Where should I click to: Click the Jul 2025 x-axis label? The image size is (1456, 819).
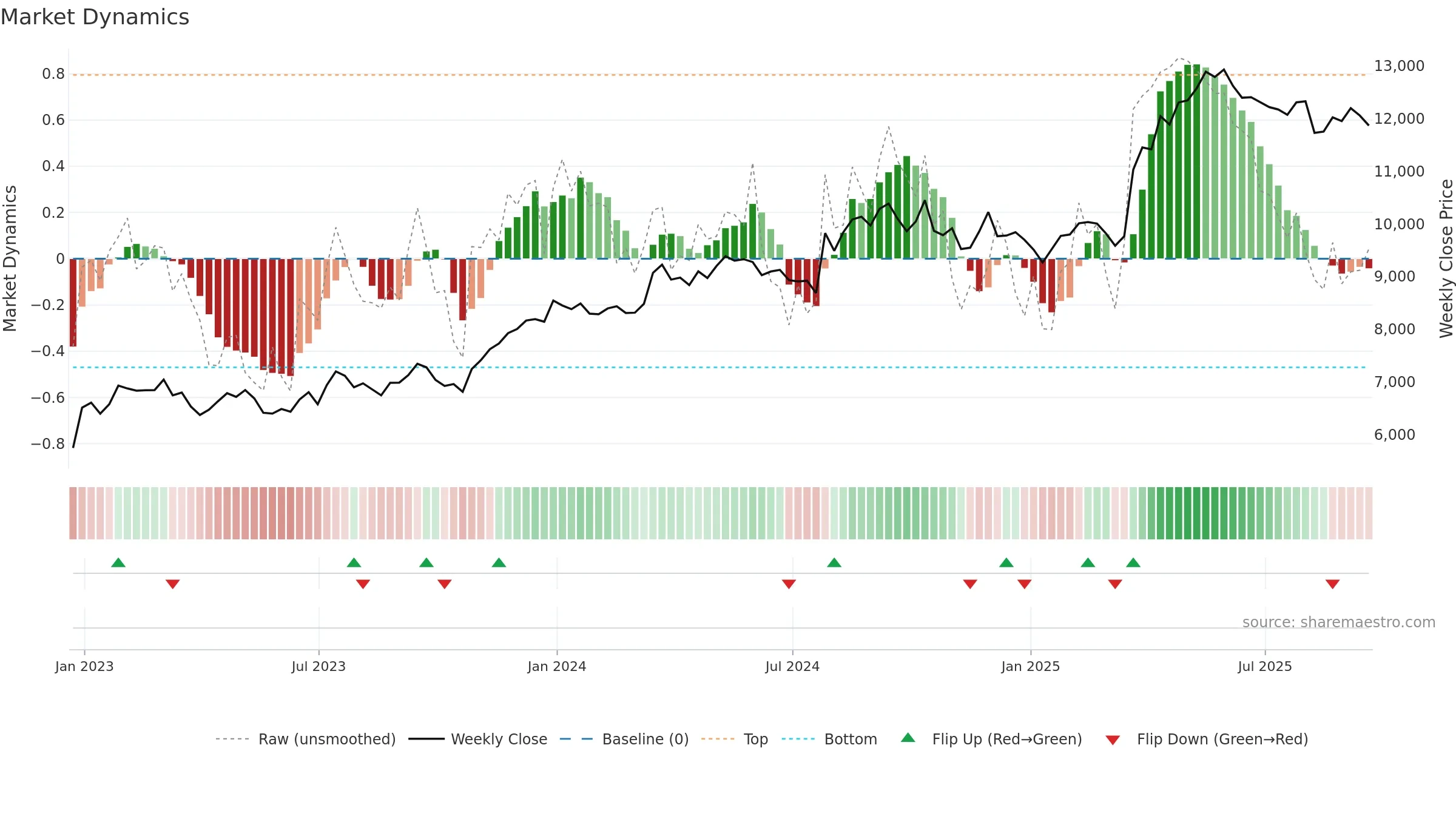point(1265,666)
